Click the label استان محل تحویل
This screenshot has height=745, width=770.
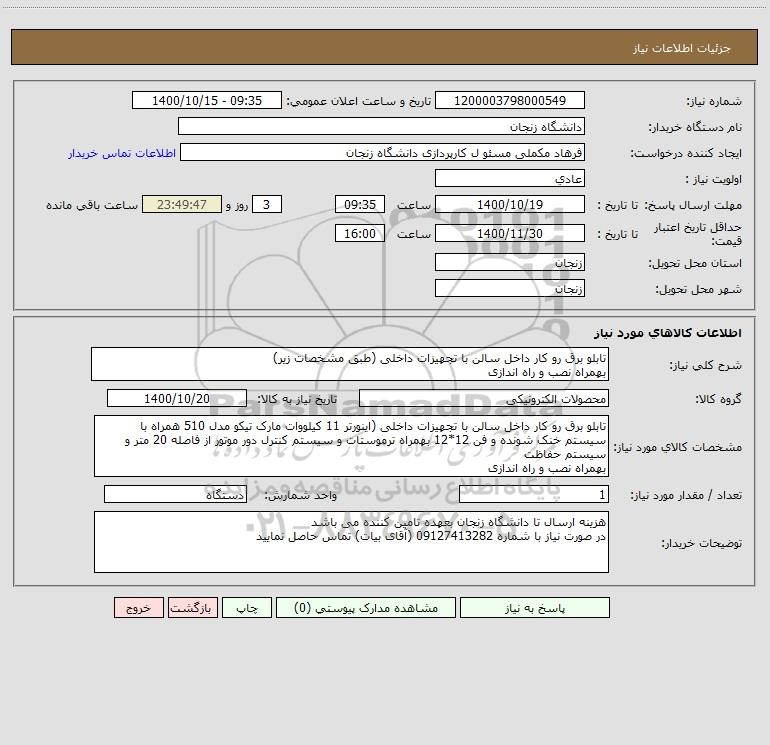click(x=695, y=263)
